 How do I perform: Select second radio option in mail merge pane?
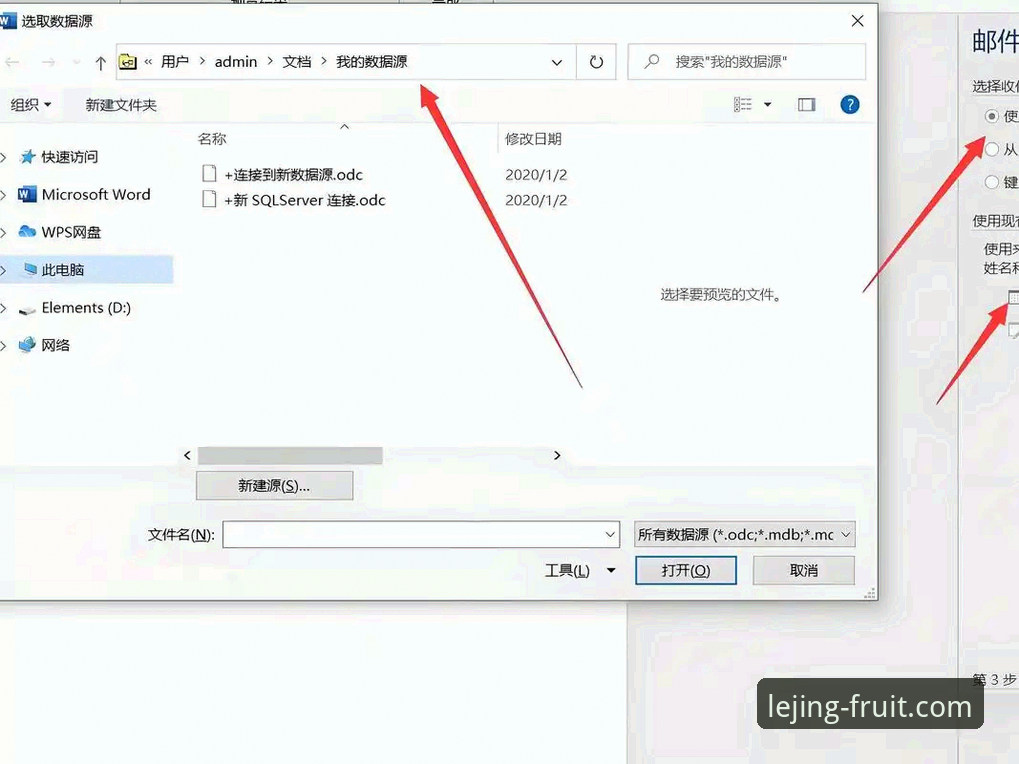click(x=992, y=149)
